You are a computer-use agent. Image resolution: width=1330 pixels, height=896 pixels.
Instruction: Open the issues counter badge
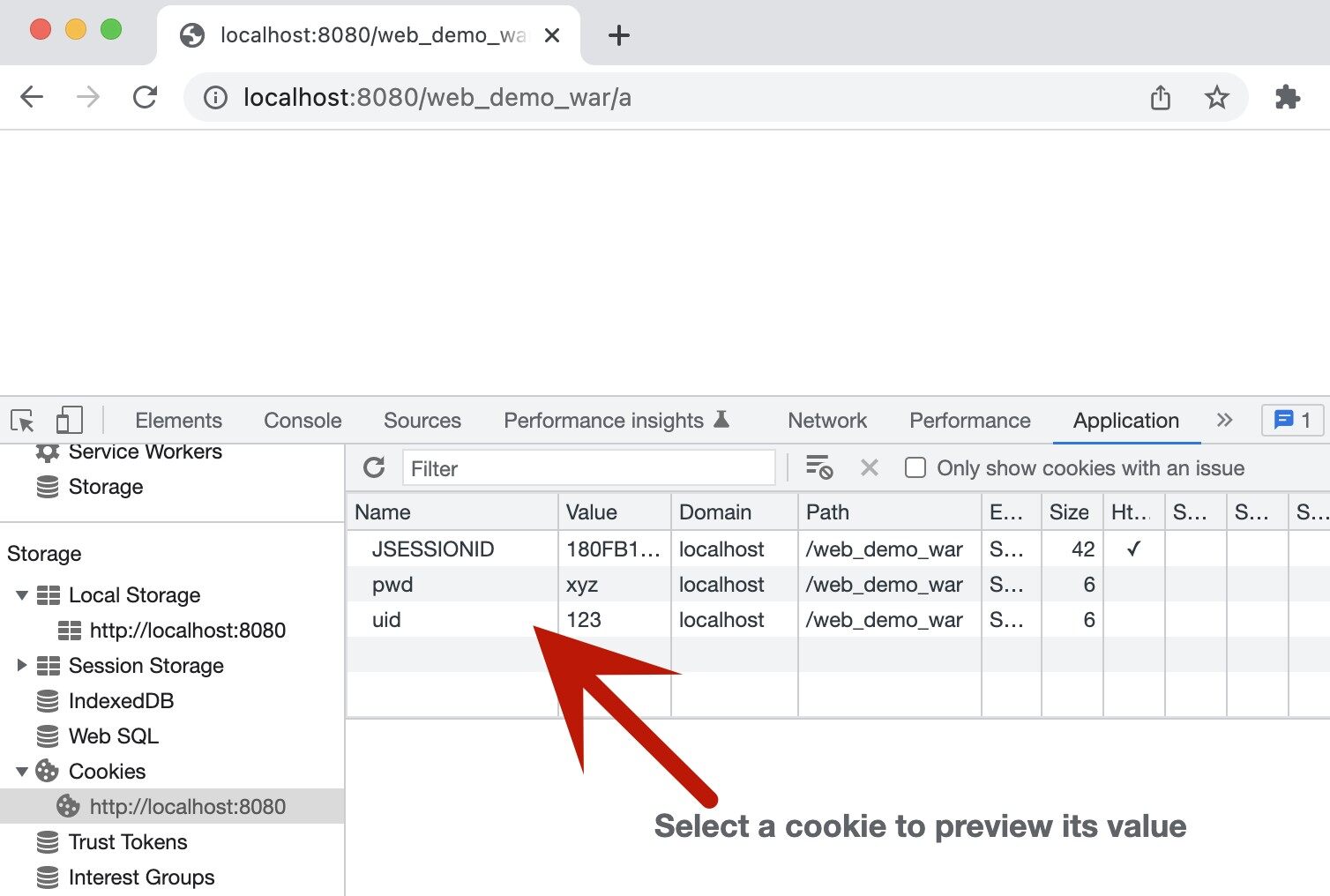coord(1292,420)
